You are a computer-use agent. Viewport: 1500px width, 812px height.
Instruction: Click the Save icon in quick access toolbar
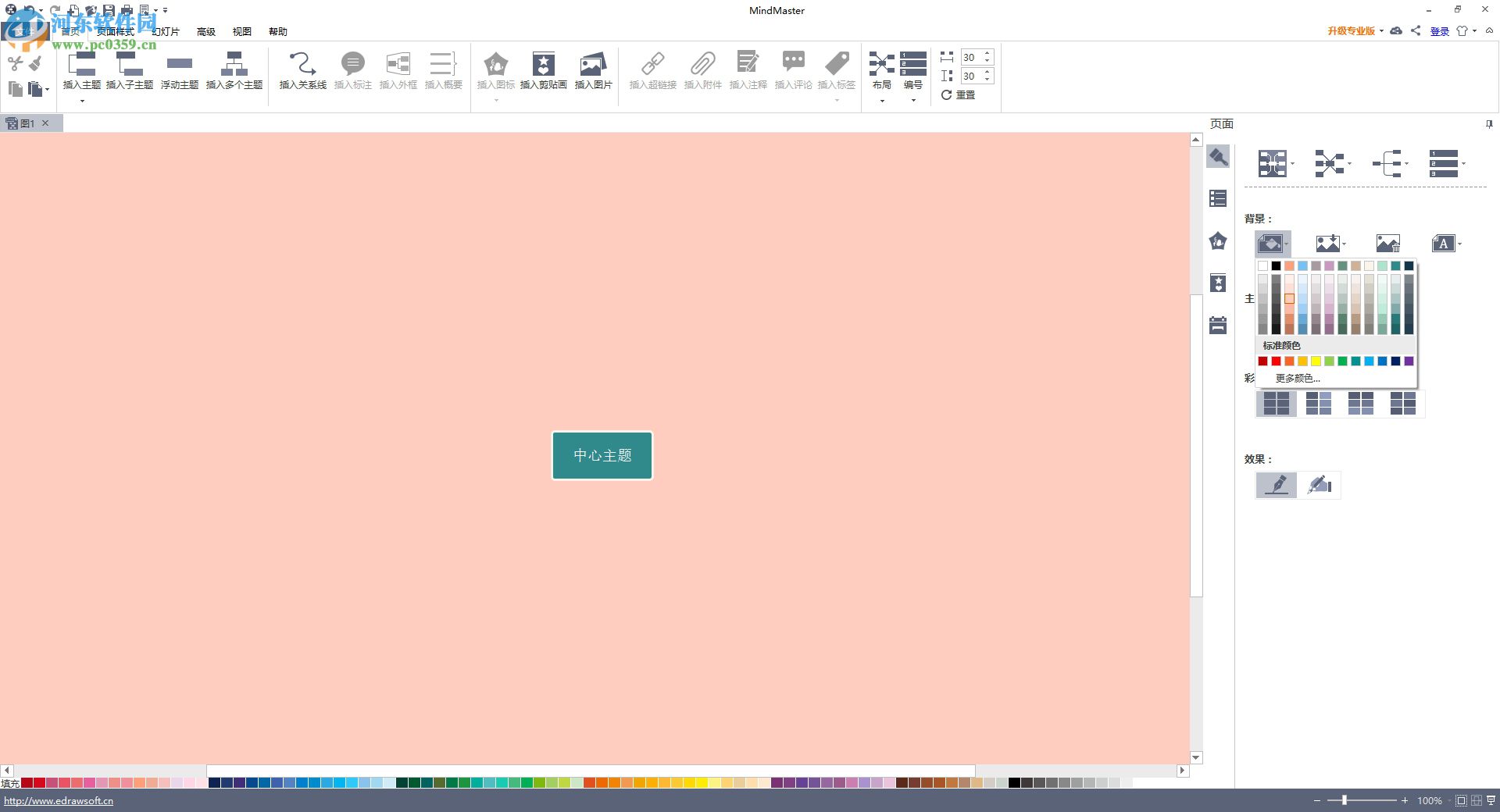click(x=109, y=10)
